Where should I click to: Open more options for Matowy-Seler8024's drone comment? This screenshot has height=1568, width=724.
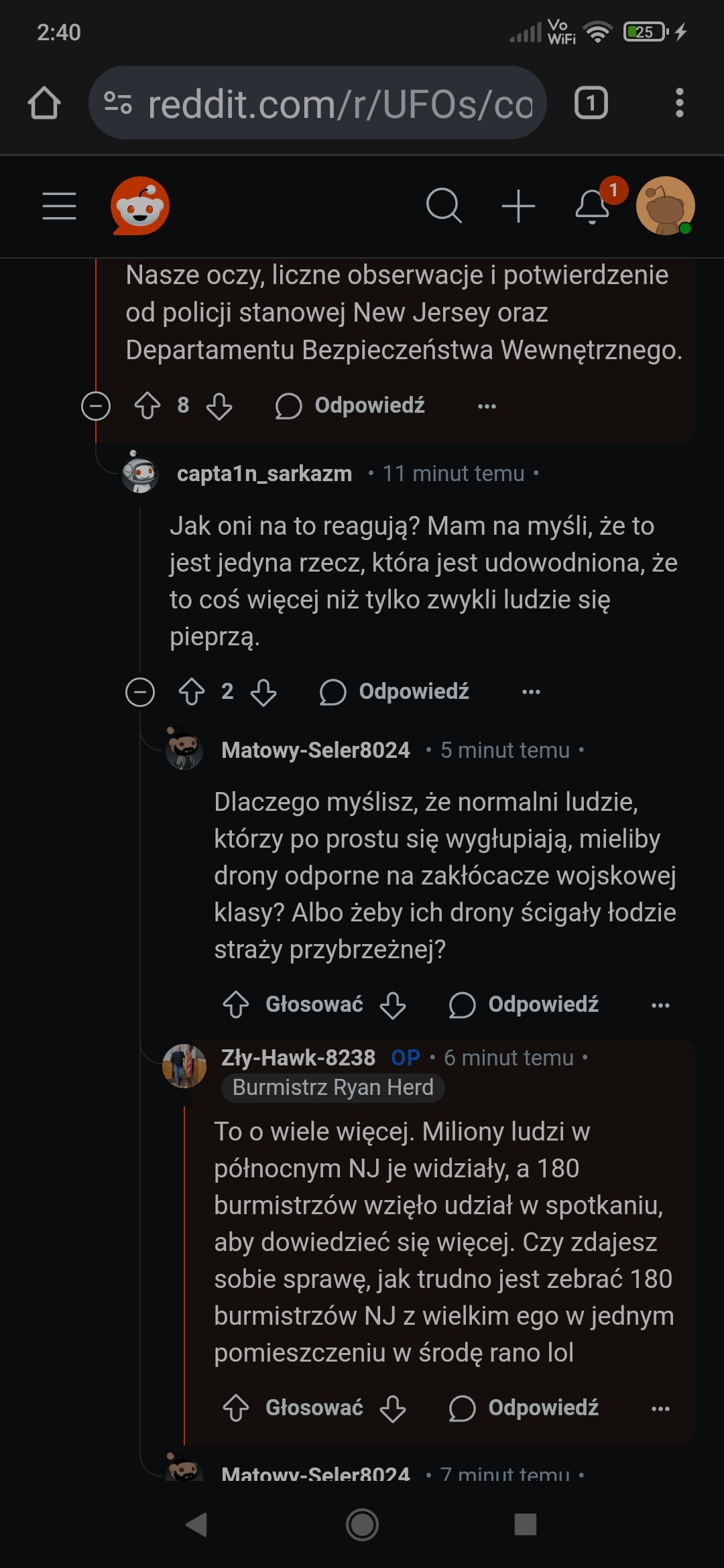[x=660, y=1005]
